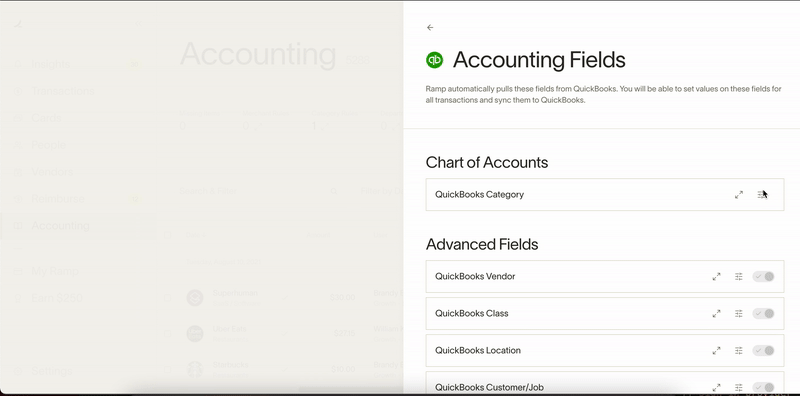Viewport: 800px width, 396px height.
Task: Toggle the QuickBooks Location switch
Action: [763, 351]
